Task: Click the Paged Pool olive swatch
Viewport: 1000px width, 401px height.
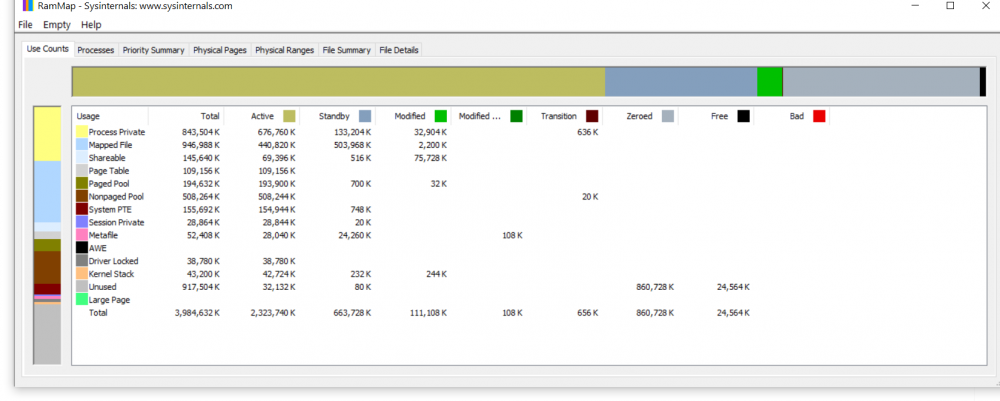Action: tap(82, 183)
